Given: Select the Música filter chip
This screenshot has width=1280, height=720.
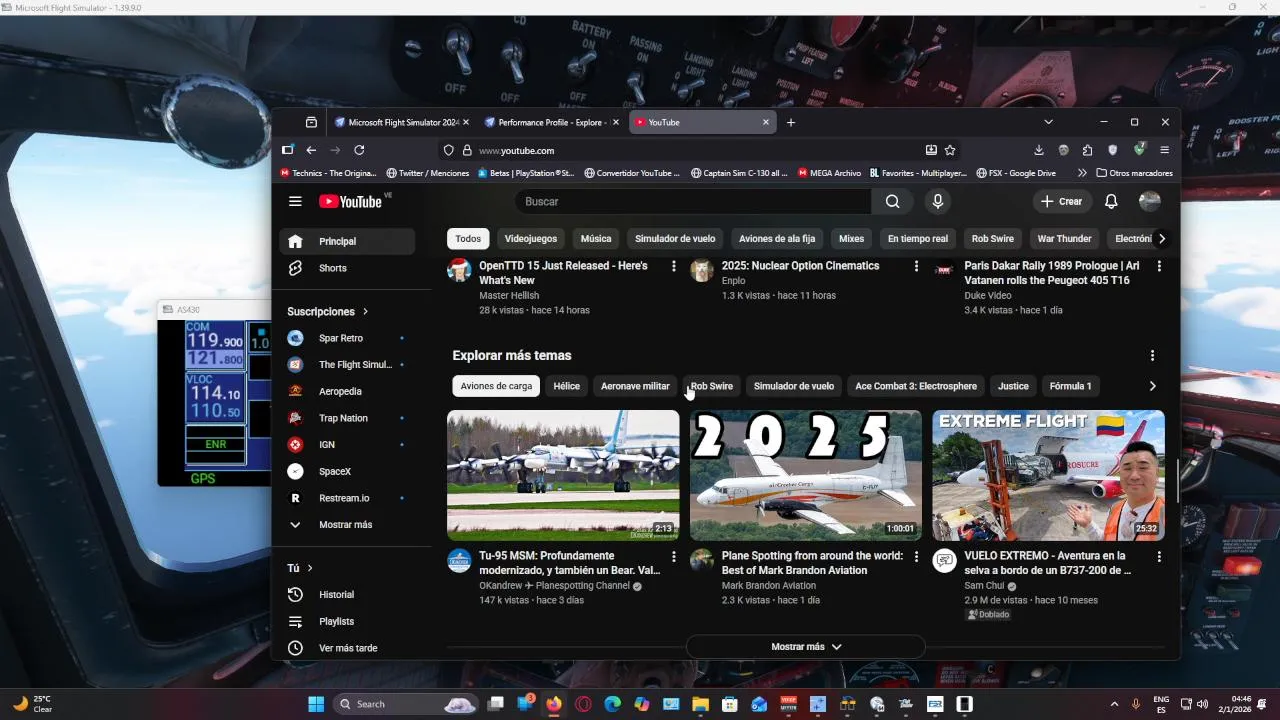Looking at the screenshot, I should [x=596, y=239].
